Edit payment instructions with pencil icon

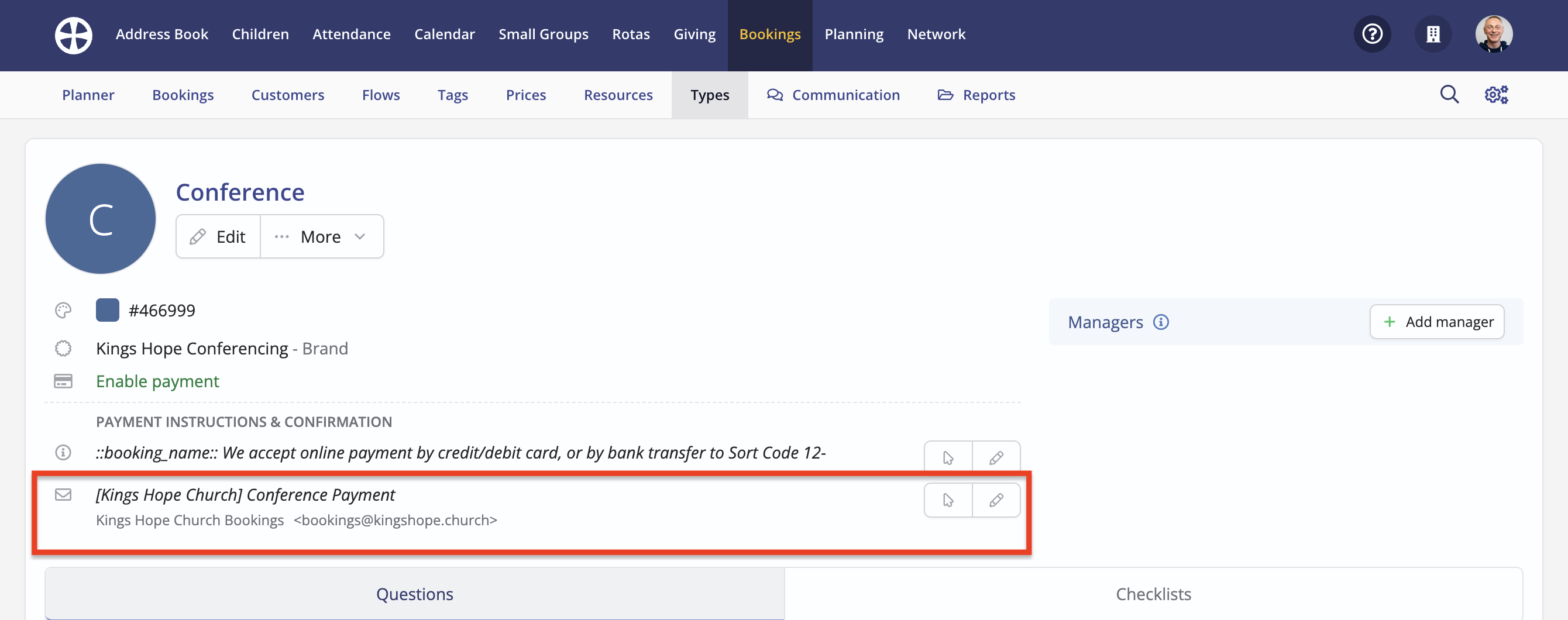996,456
